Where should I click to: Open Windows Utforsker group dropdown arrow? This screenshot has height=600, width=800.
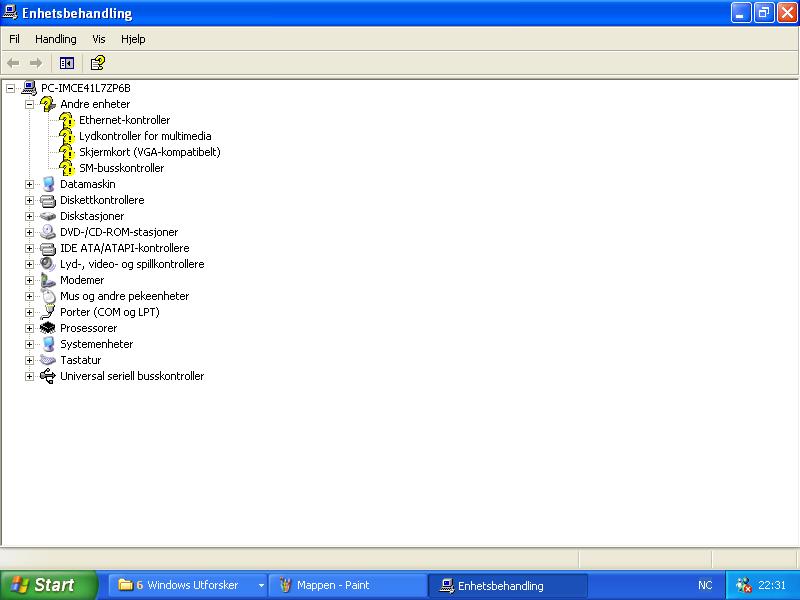(261, 586)
